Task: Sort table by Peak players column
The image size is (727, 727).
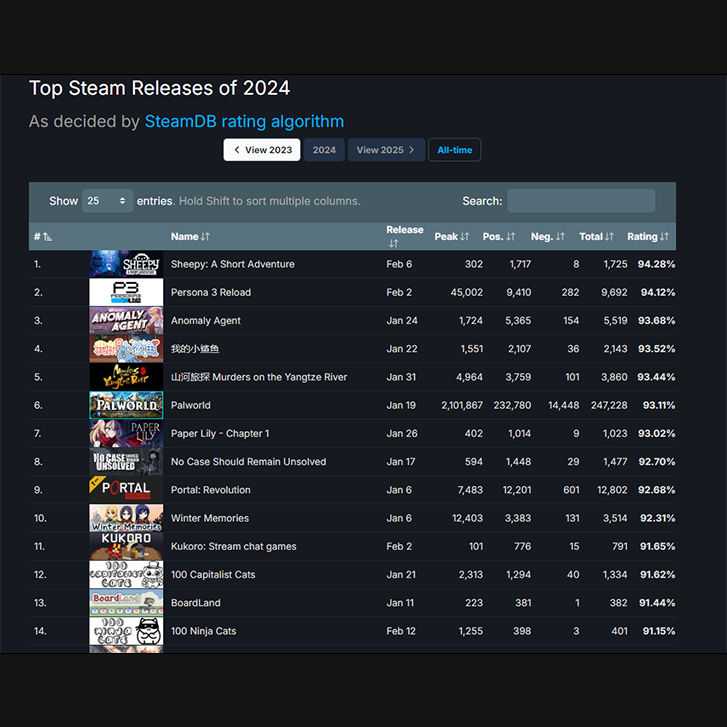Action: pos(452,237)
